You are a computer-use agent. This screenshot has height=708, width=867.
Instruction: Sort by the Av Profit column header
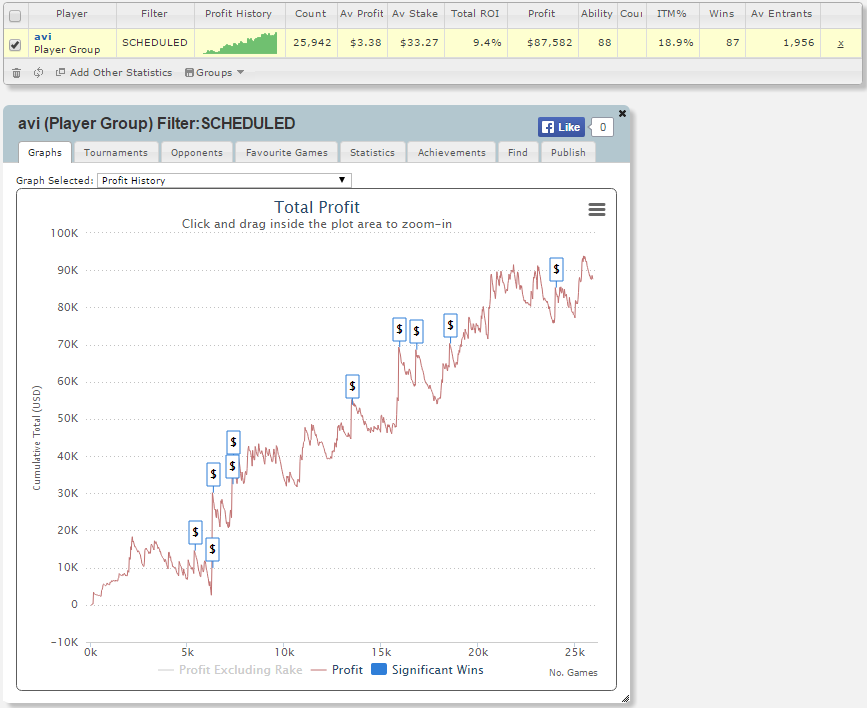pos(362,14)
